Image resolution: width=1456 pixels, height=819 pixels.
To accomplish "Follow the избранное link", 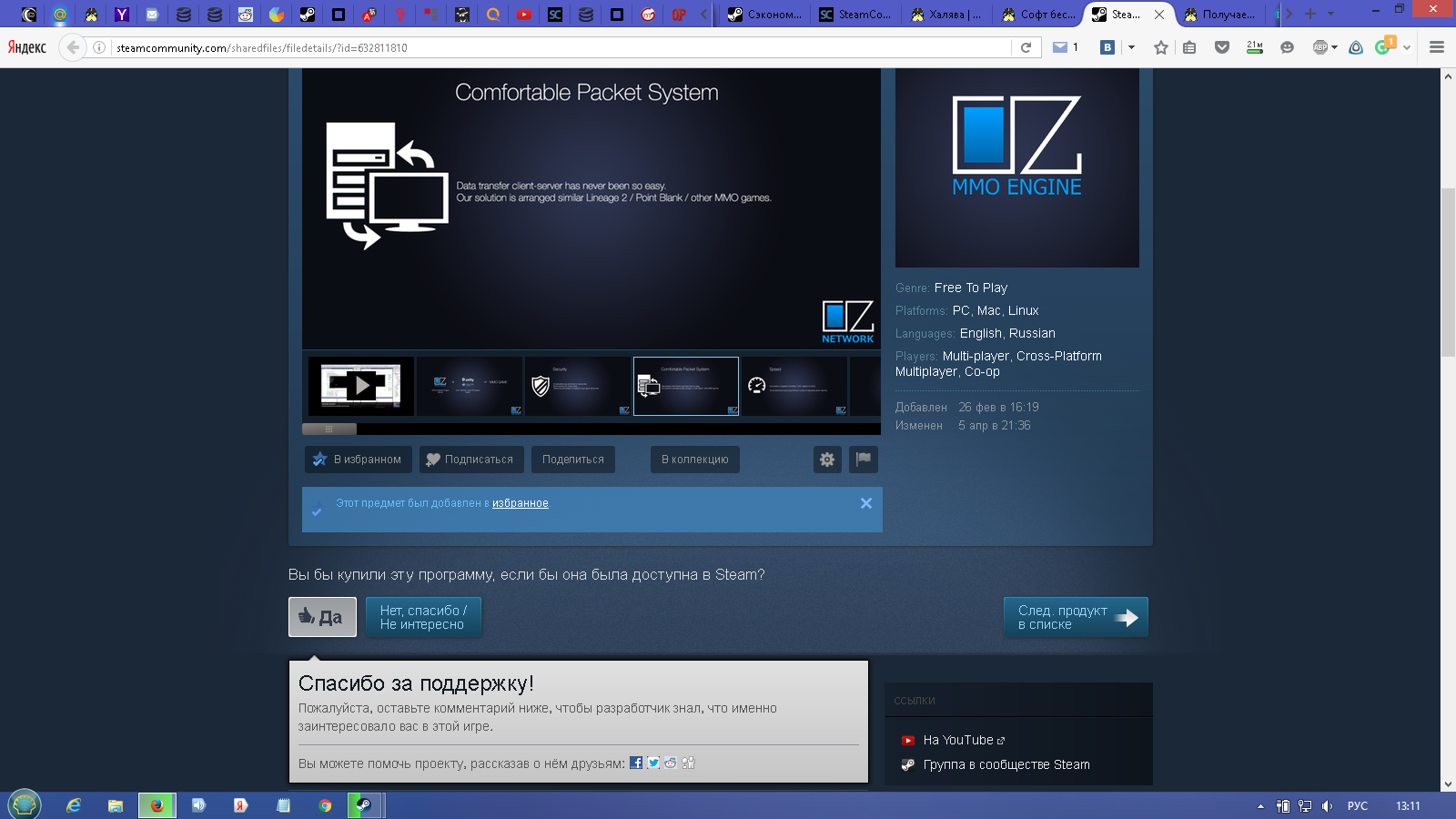I will 521,503.
